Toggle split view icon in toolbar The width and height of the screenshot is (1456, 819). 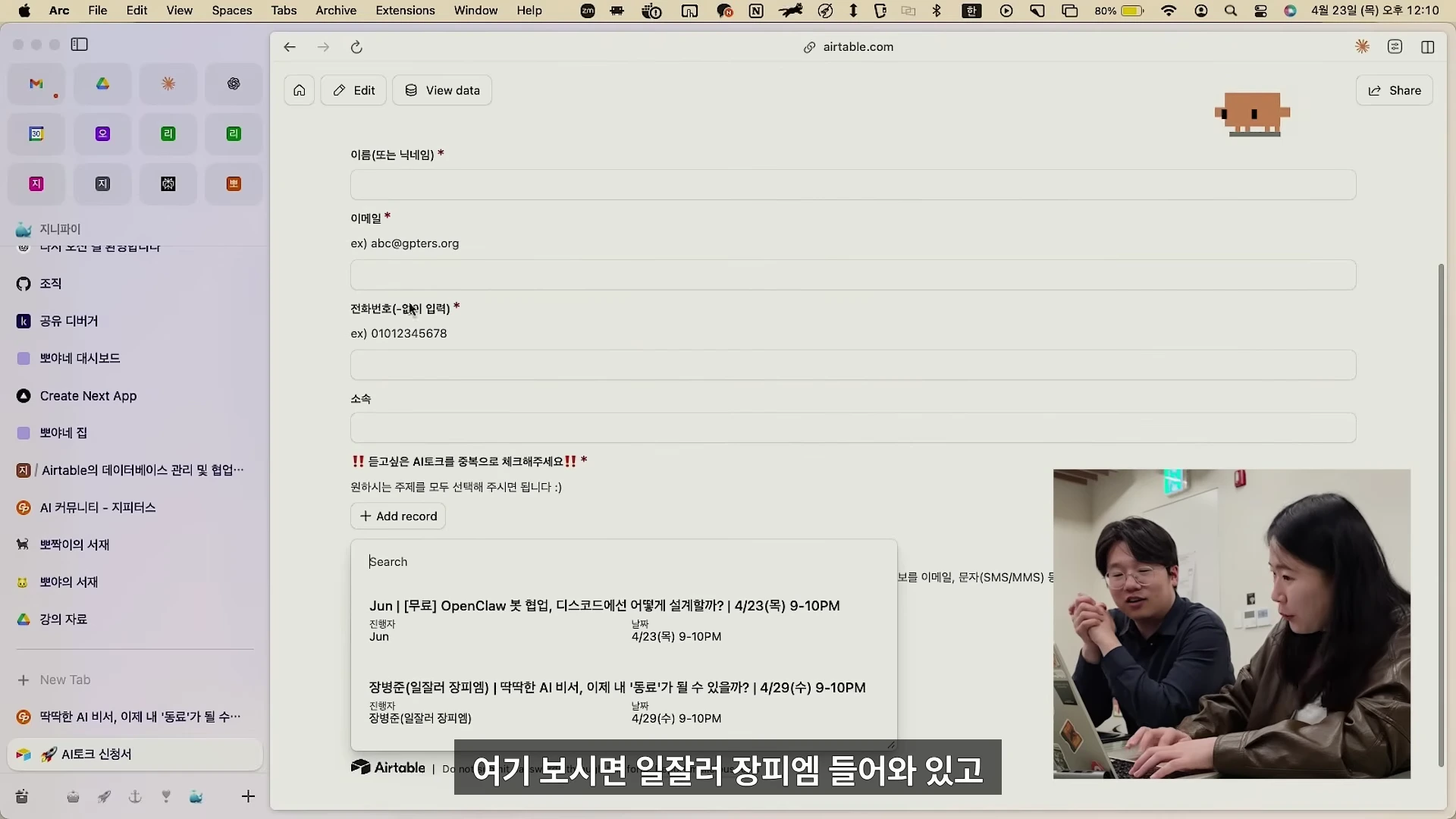pyautogui.click(x=1428, y=47)
